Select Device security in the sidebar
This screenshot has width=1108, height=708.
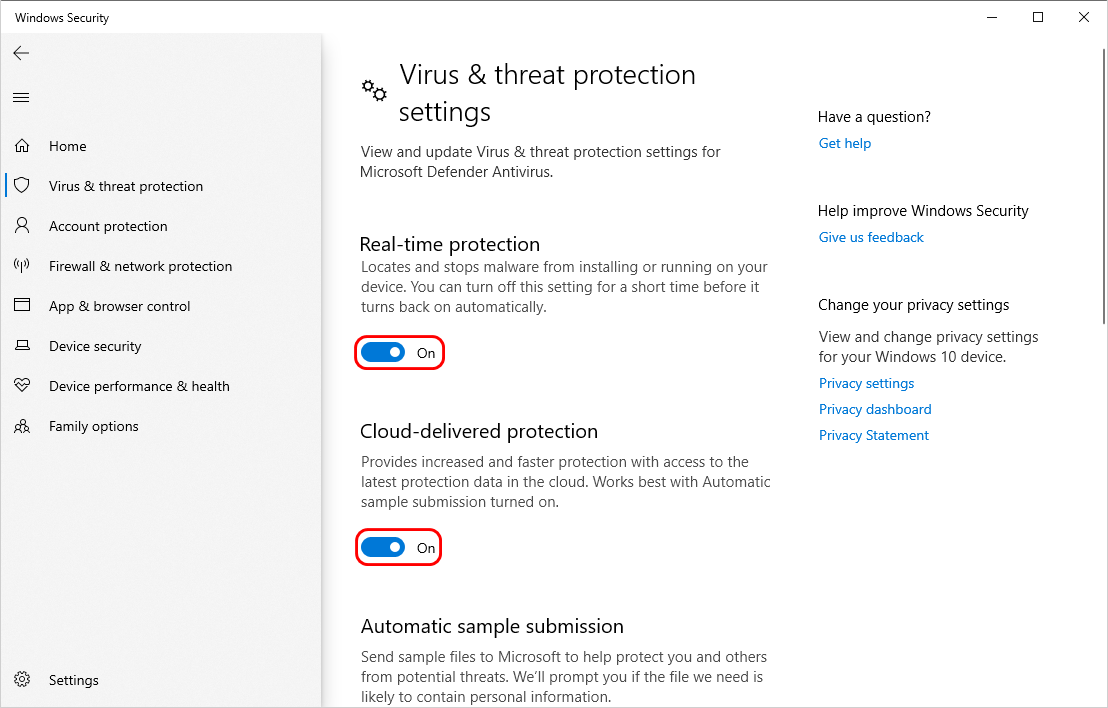(95, 346)
